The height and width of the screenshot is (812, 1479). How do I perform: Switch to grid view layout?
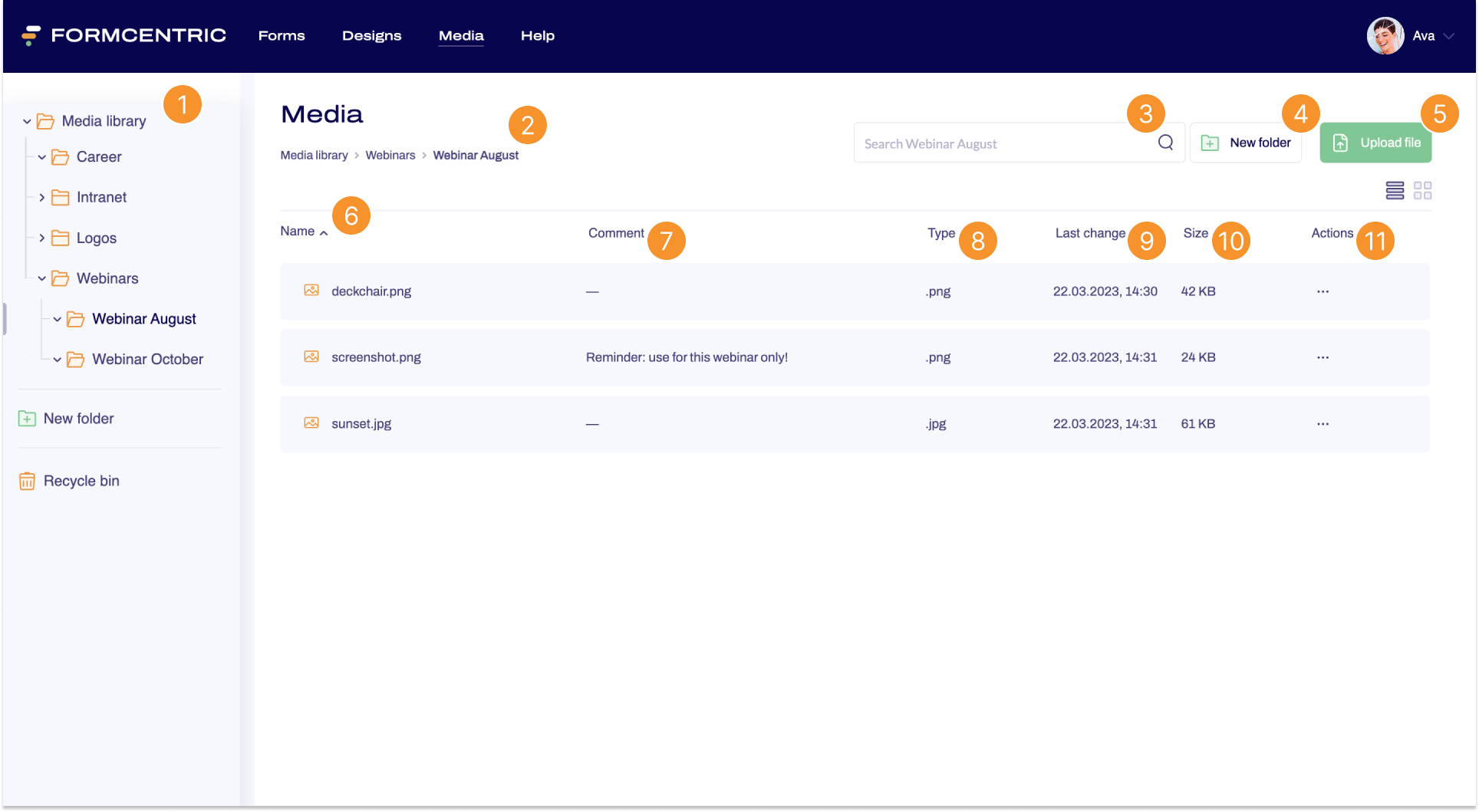pyautogui.click(x=1422, y=190)
